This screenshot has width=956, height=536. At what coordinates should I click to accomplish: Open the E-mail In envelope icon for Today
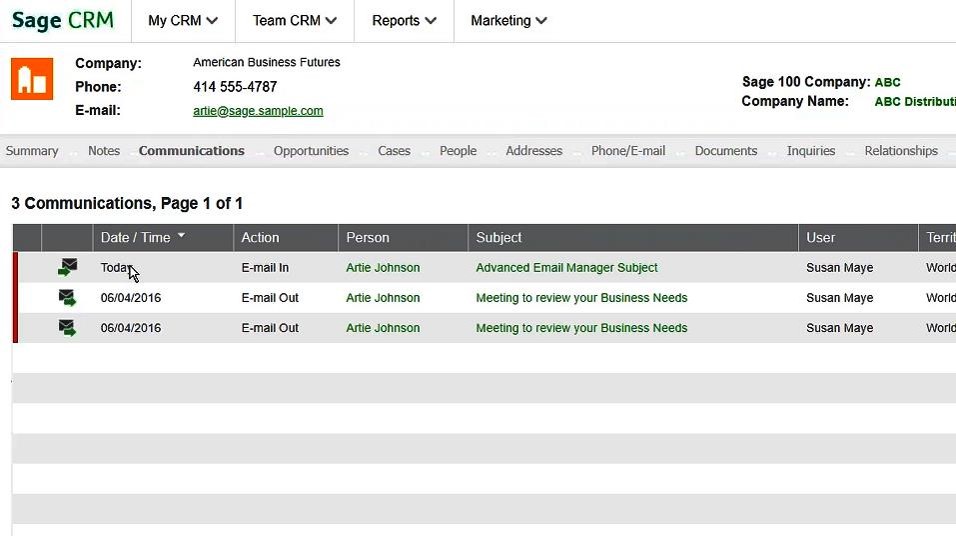68,267
